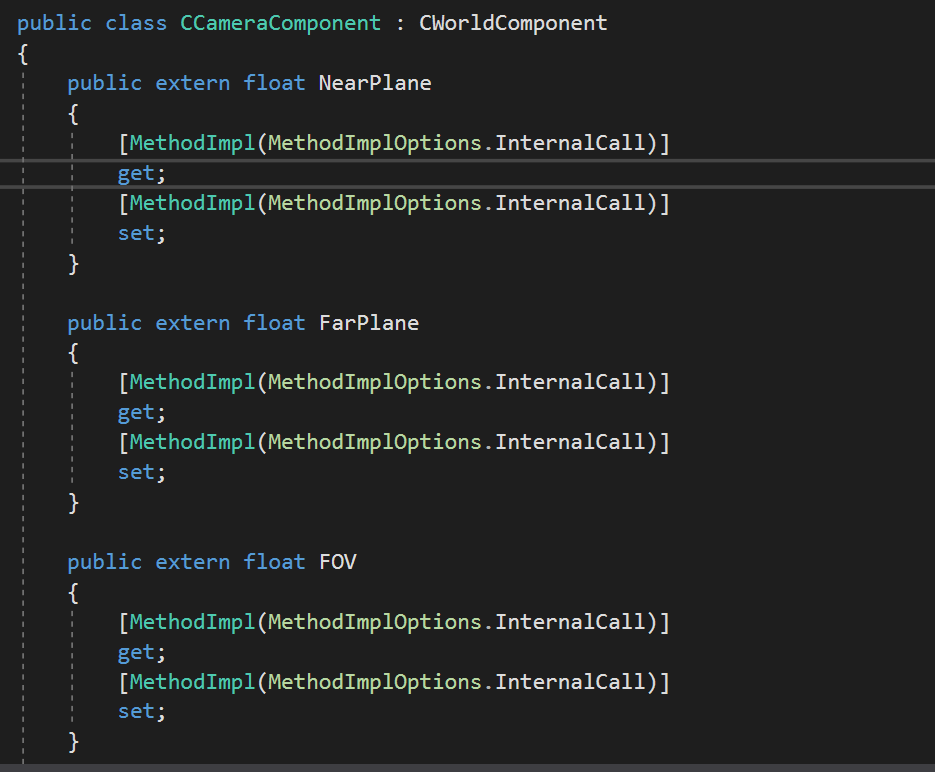Click MethodImplOptions above FOV's set accessor
935x772 pixels.
click(374, 682)
